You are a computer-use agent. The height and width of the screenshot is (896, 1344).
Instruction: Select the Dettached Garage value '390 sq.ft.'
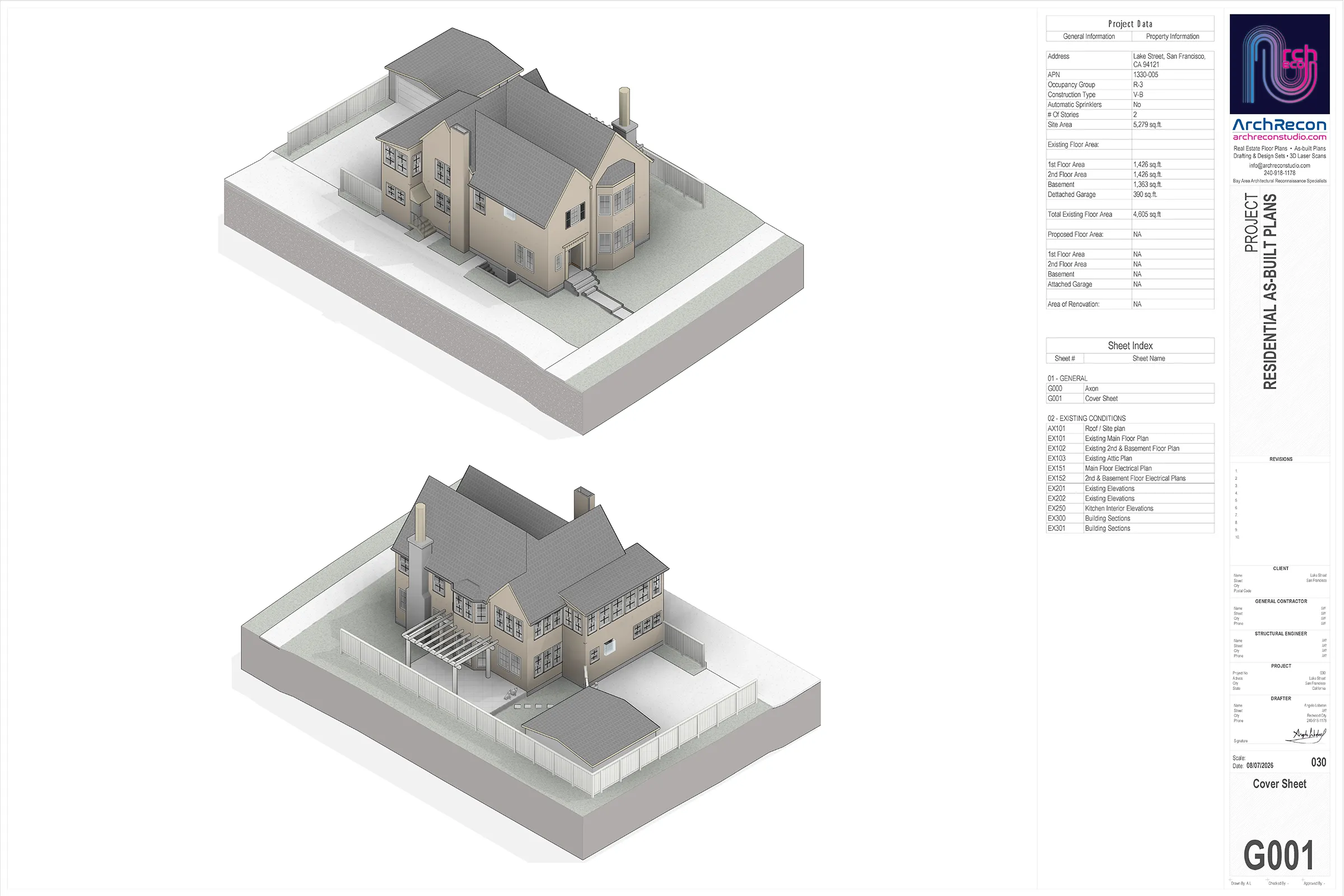(x=1145, y=195)
